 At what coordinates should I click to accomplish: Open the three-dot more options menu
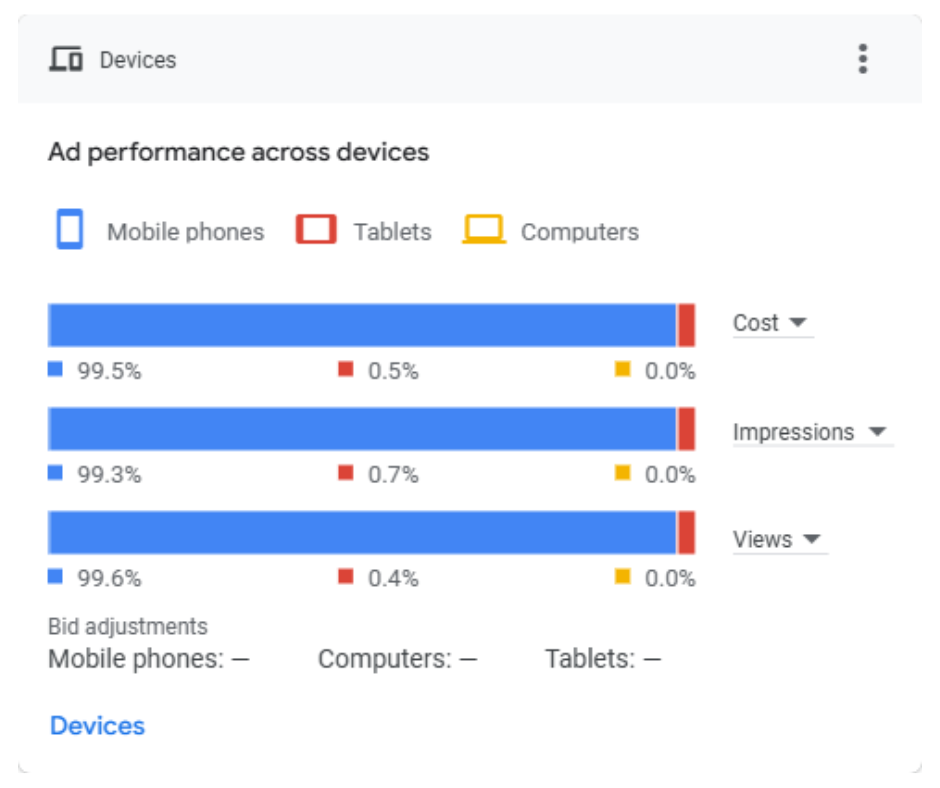pyautogui.click(x=862, y=59)
